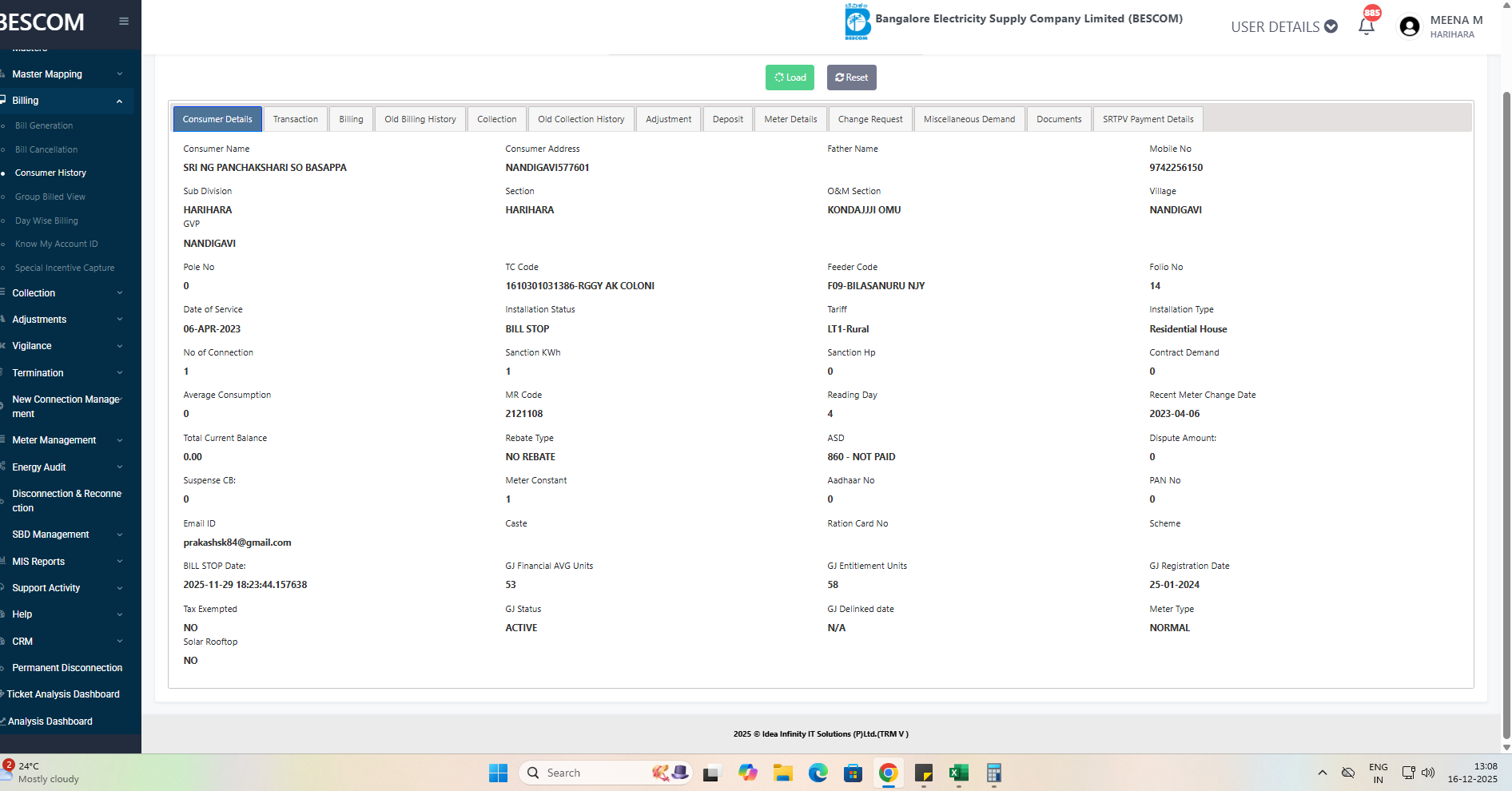1512x791 pixels.
Task: Open Bill Cancellation link
Action: click(x=46, y=149)
